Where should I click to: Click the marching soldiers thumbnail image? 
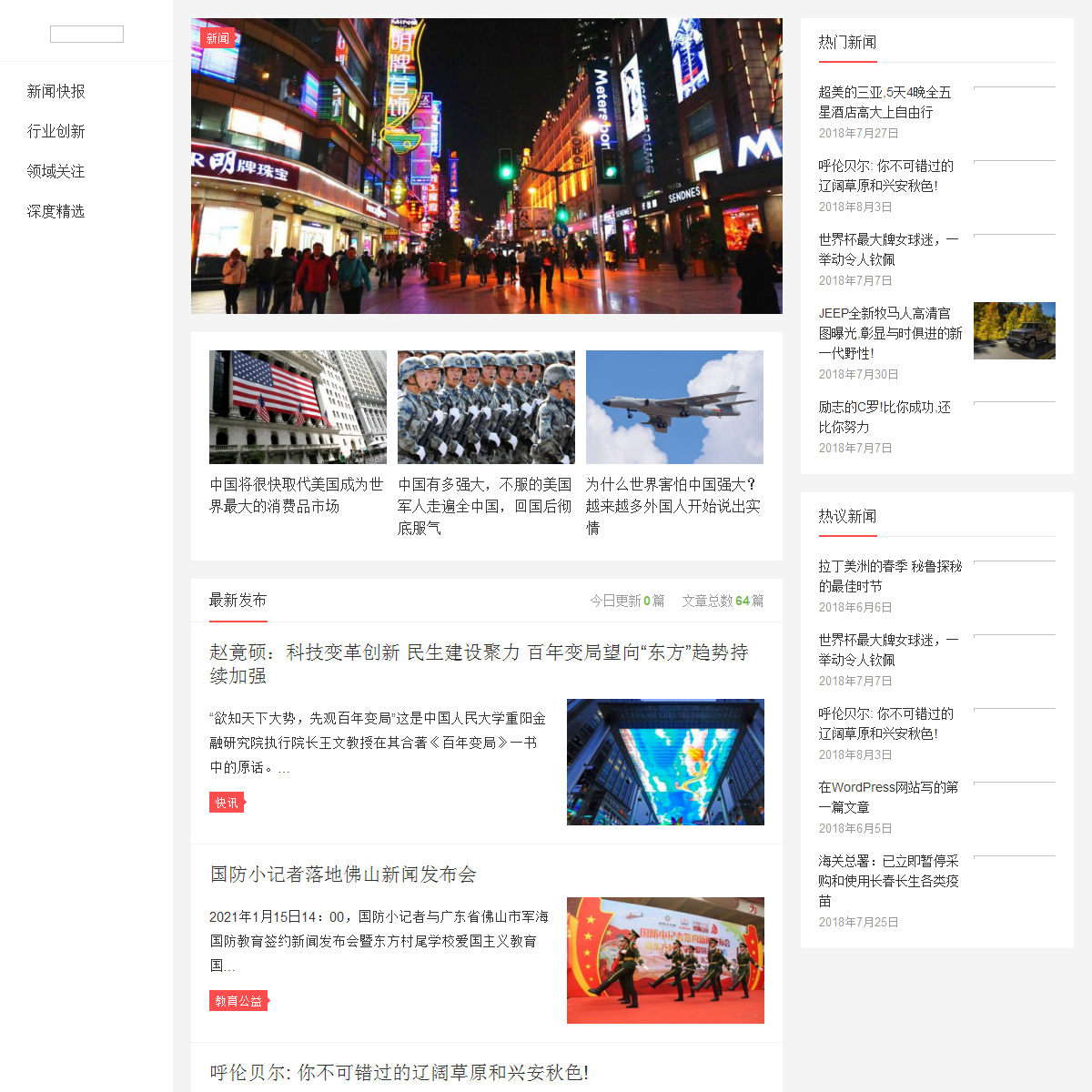(x=486, y=407)
